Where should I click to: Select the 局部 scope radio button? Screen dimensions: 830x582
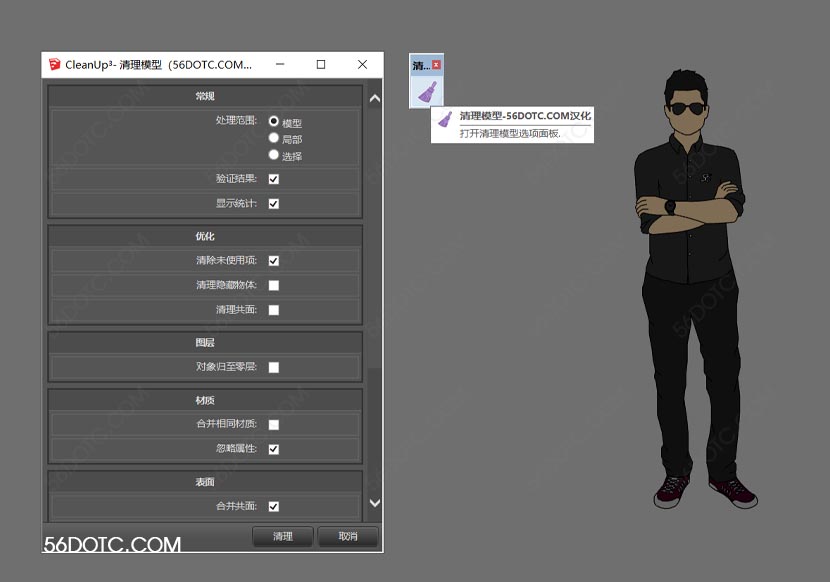(274, 138)
